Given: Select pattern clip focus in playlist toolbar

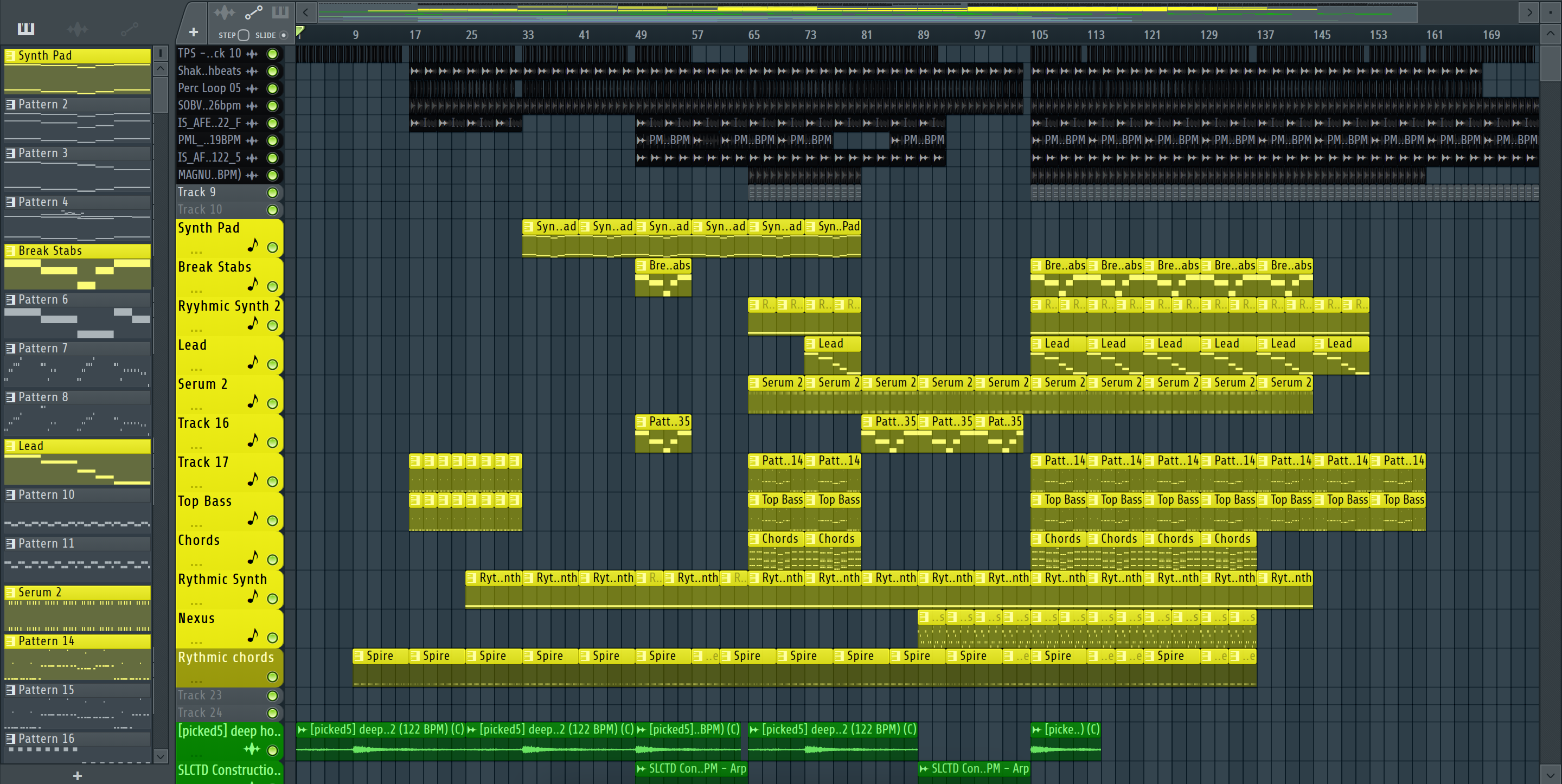Looking at the screenshot, I should (x=280, y=12).
